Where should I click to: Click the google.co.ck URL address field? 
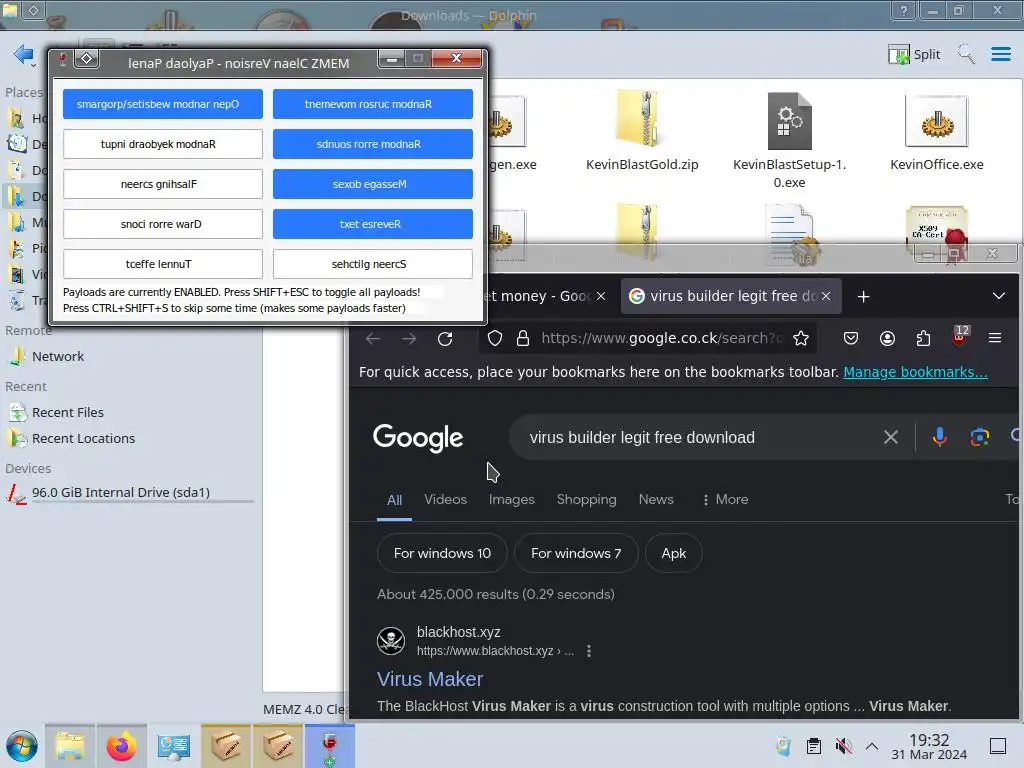tap(660, 338)
